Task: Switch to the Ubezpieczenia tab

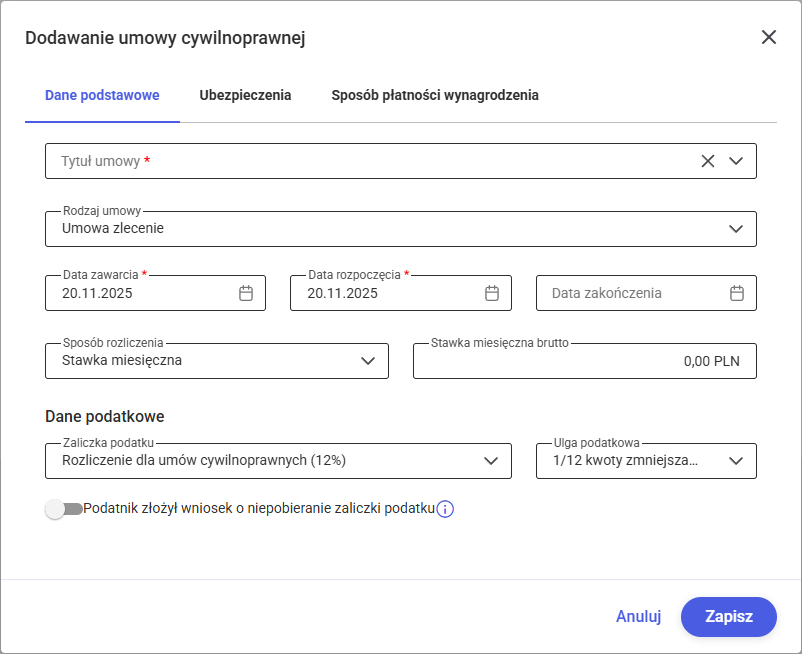Action: tap(245, 95)
